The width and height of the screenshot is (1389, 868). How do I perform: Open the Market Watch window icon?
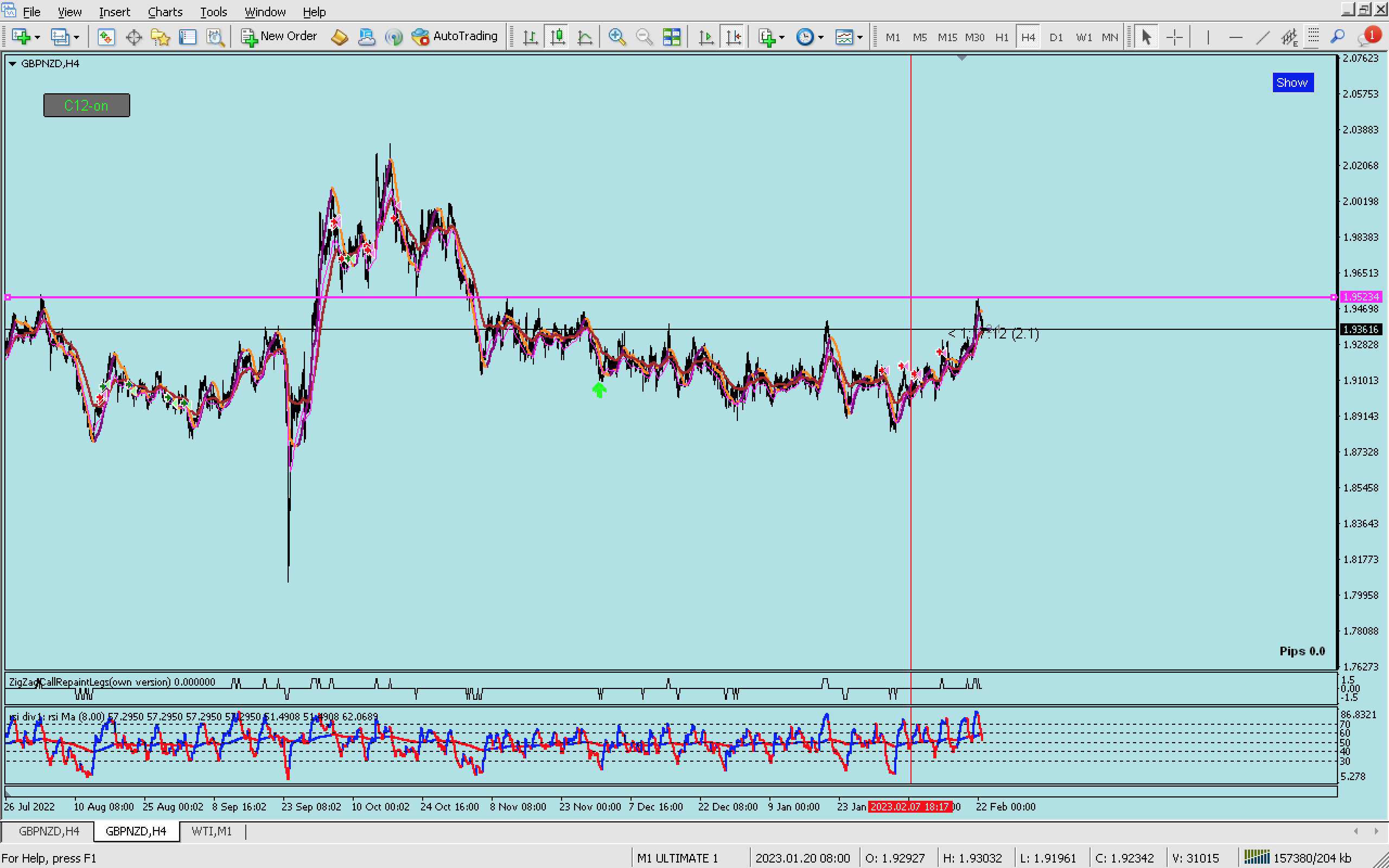(106, 37)
